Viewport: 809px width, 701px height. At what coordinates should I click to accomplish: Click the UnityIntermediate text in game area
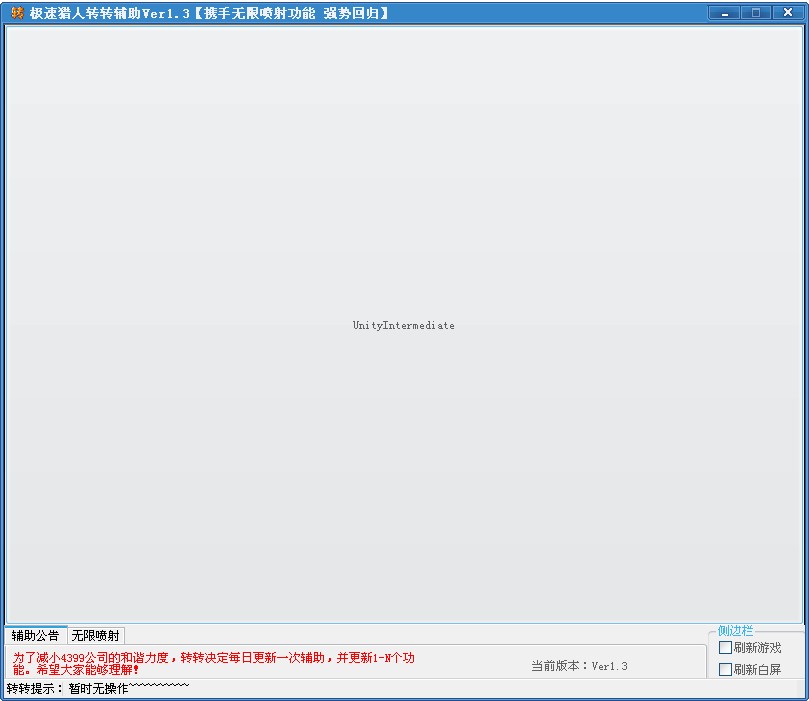403,325
